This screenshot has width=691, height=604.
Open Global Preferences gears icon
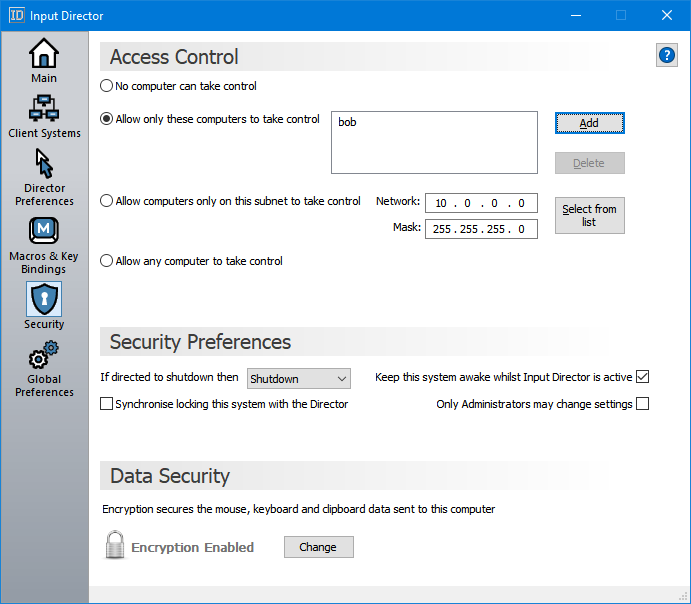pyautogui.click(x=44, y=355)
